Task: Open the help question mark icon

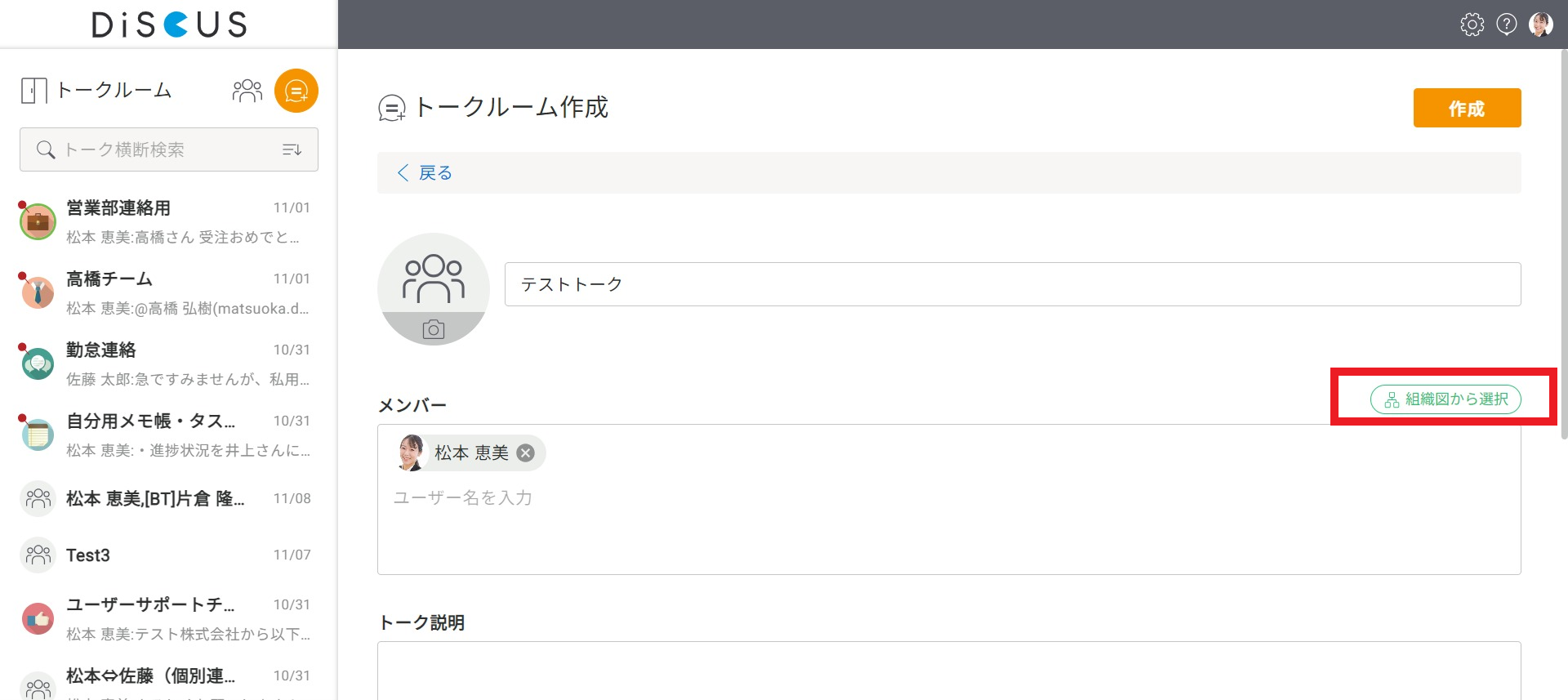Action: click(x=1507, y=25)
